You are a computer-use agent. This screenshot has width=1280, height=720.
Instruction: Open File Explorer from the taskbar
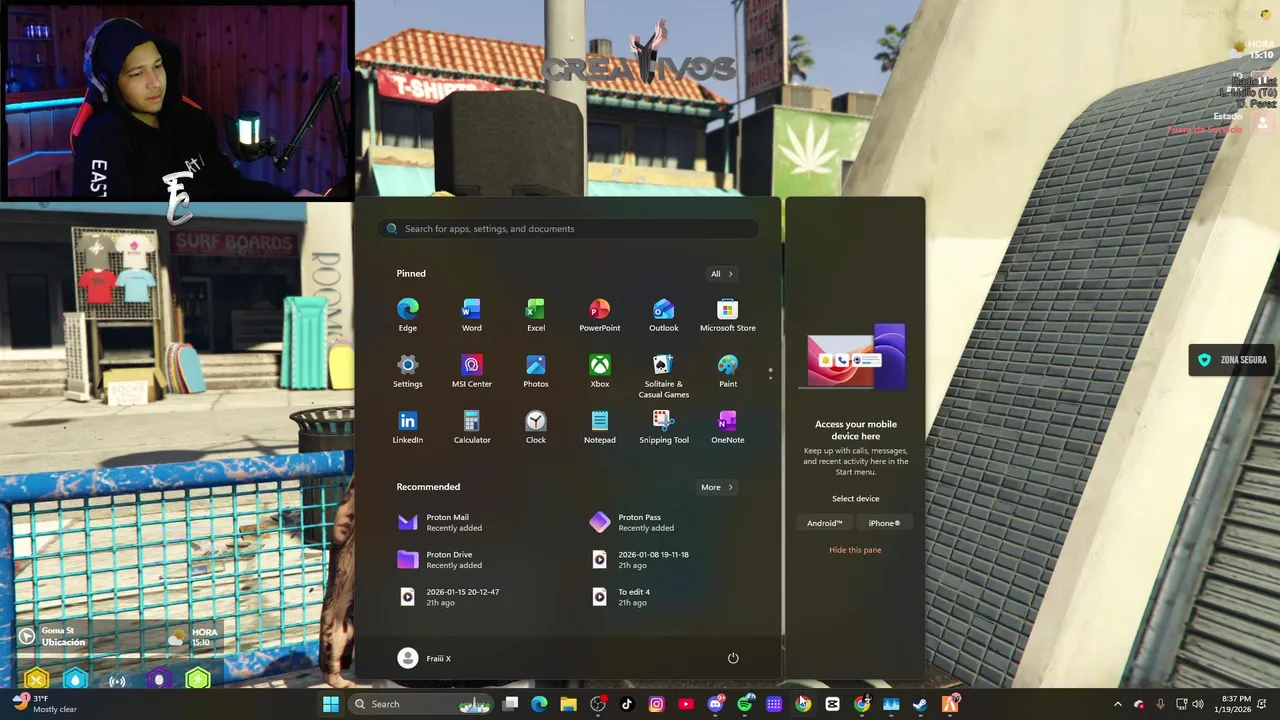568,704
